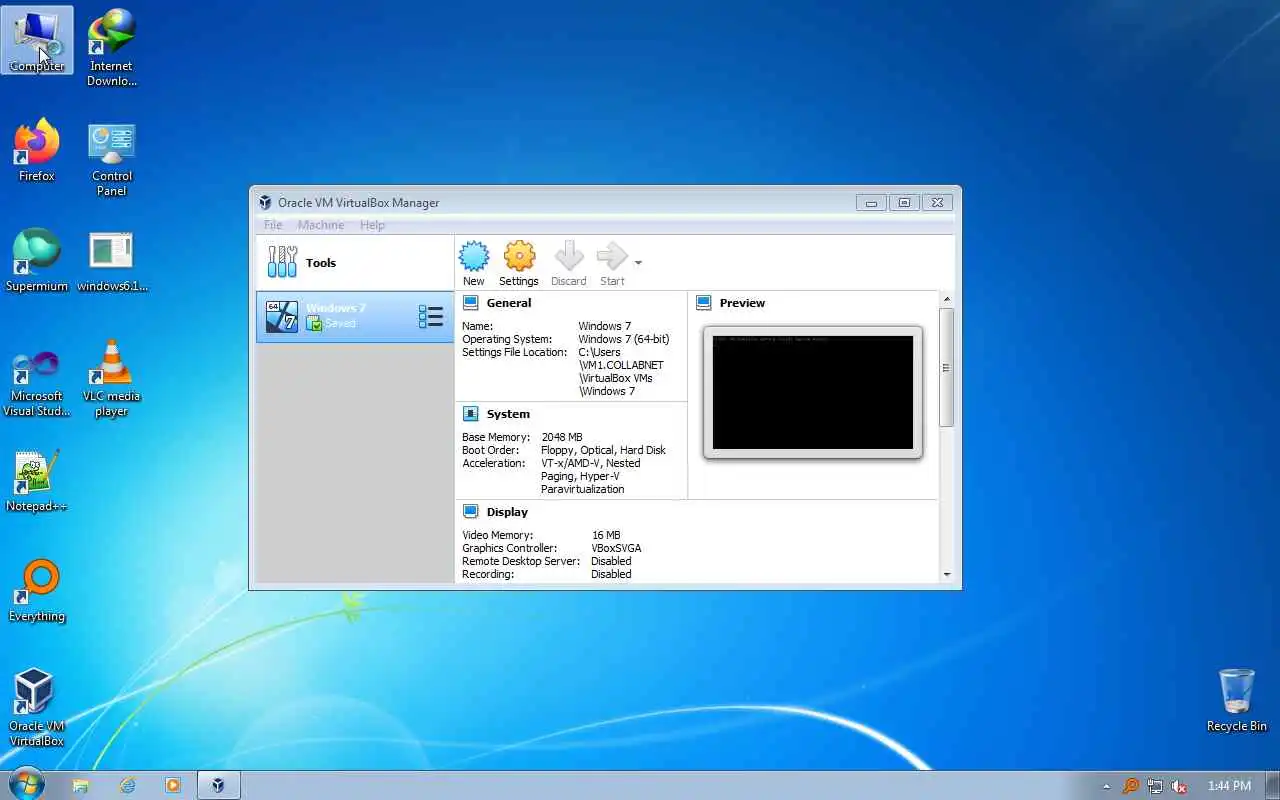Click the details pane scrollbar thumb
The image size is (1280, 800).
[x=947, y=367]
